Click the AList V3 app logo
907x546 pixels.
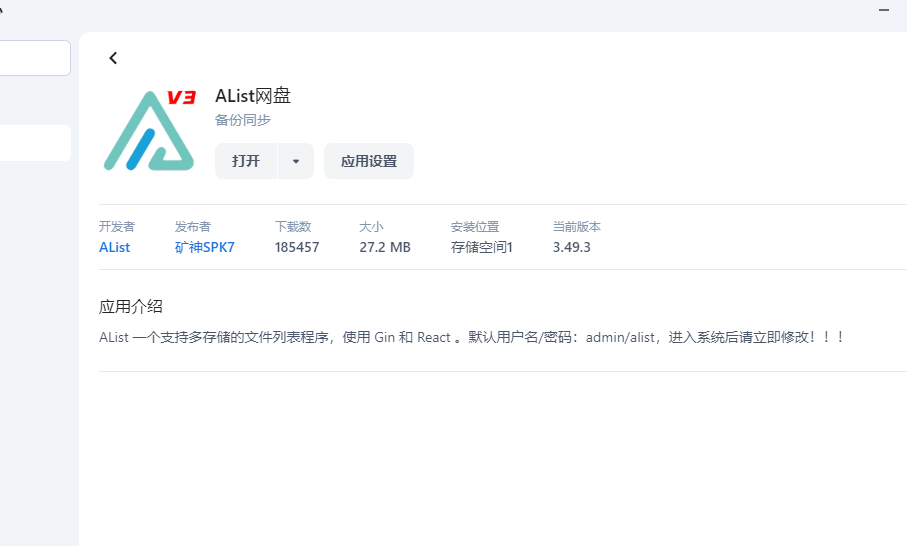point(149,130)
